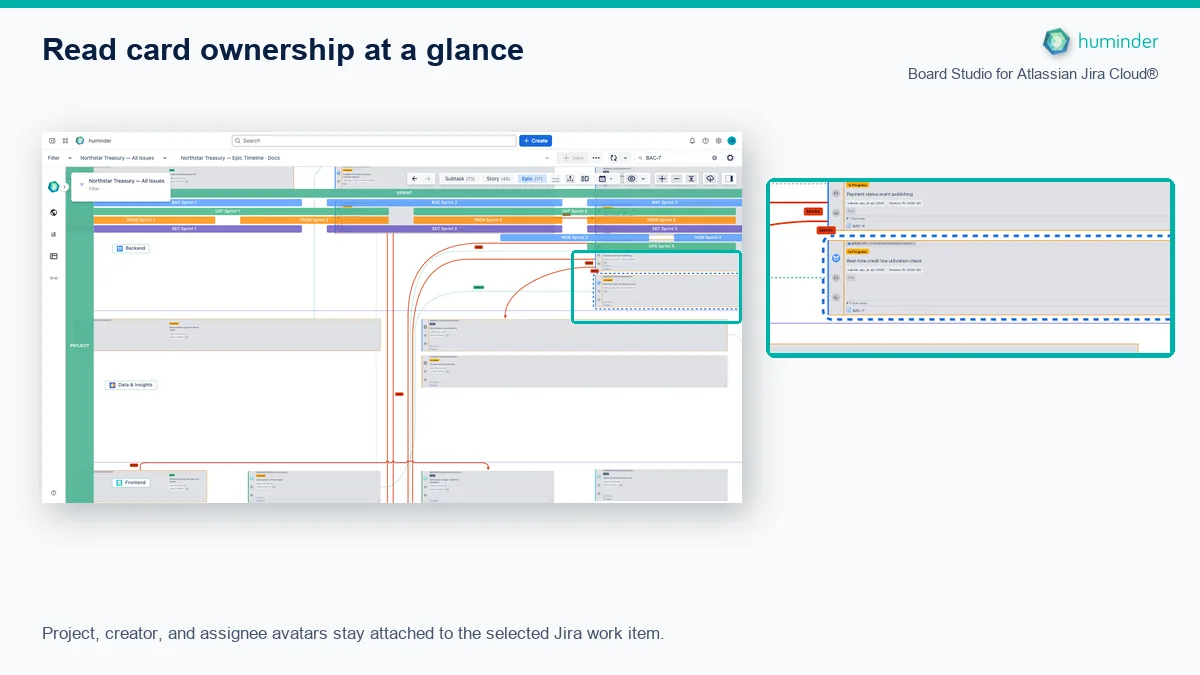Click the huminder logo in header
The height and width of the screenshot is (675, 1200).
click(80, 141)
